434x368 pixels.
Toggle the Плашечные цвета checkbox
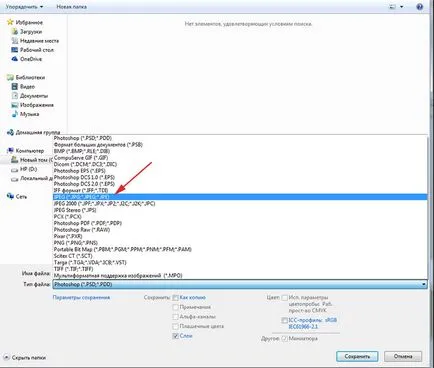175,326
